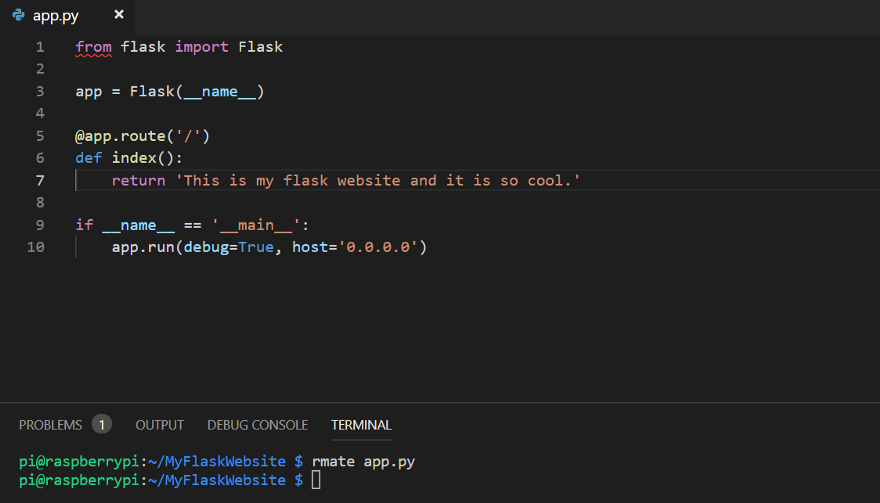Click the @app.route decorator text
Viewport: 880px width, 503px height.
click(142, 136)
